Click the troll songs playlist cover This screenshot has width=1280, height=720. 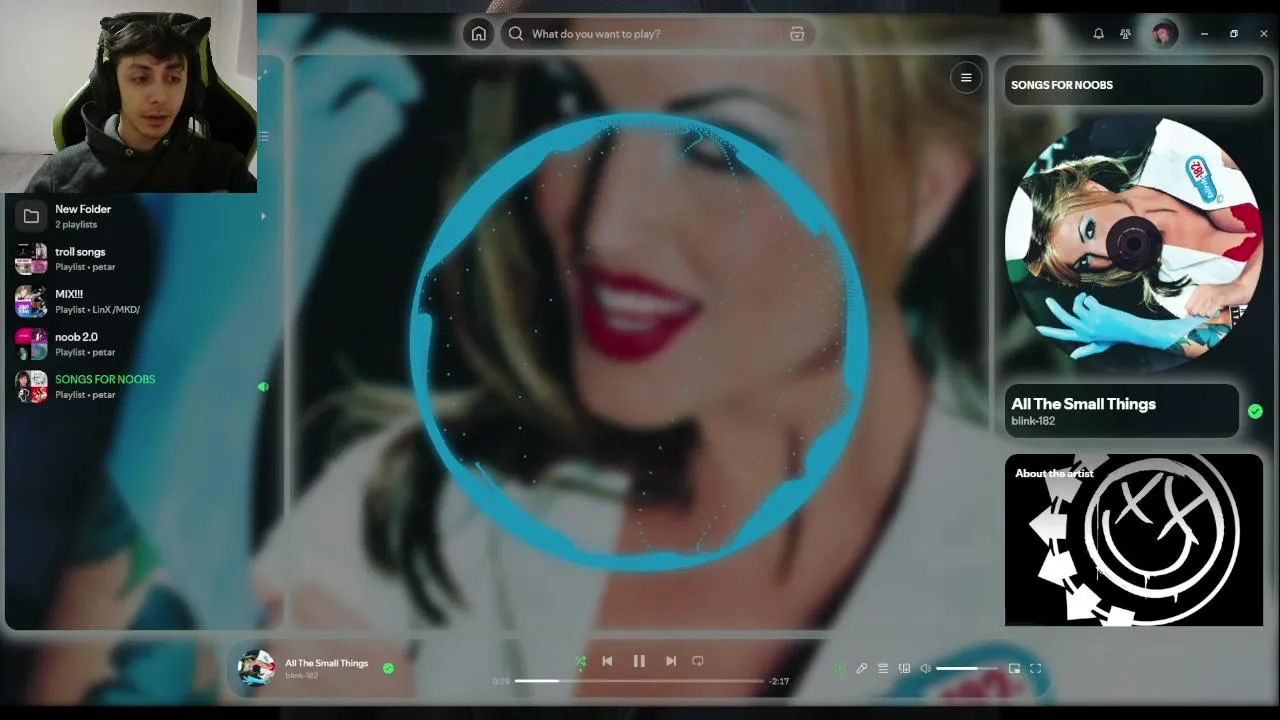31,259
